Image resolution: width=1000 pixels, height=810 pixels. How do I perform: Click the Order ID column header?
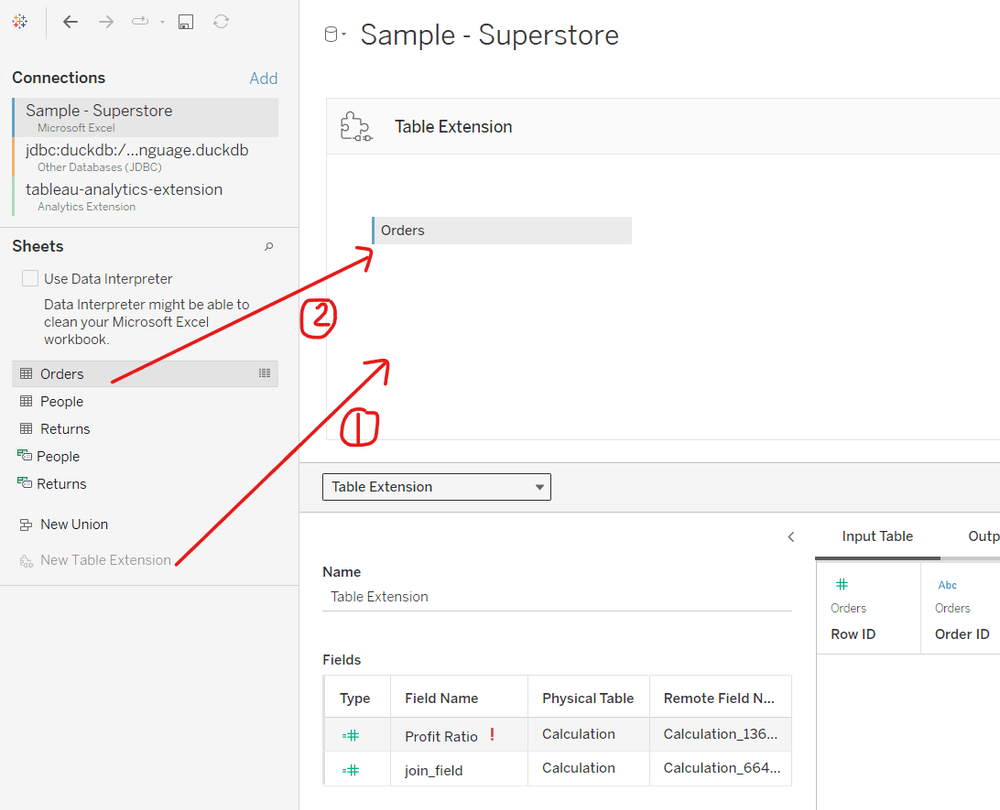[962, 634]
